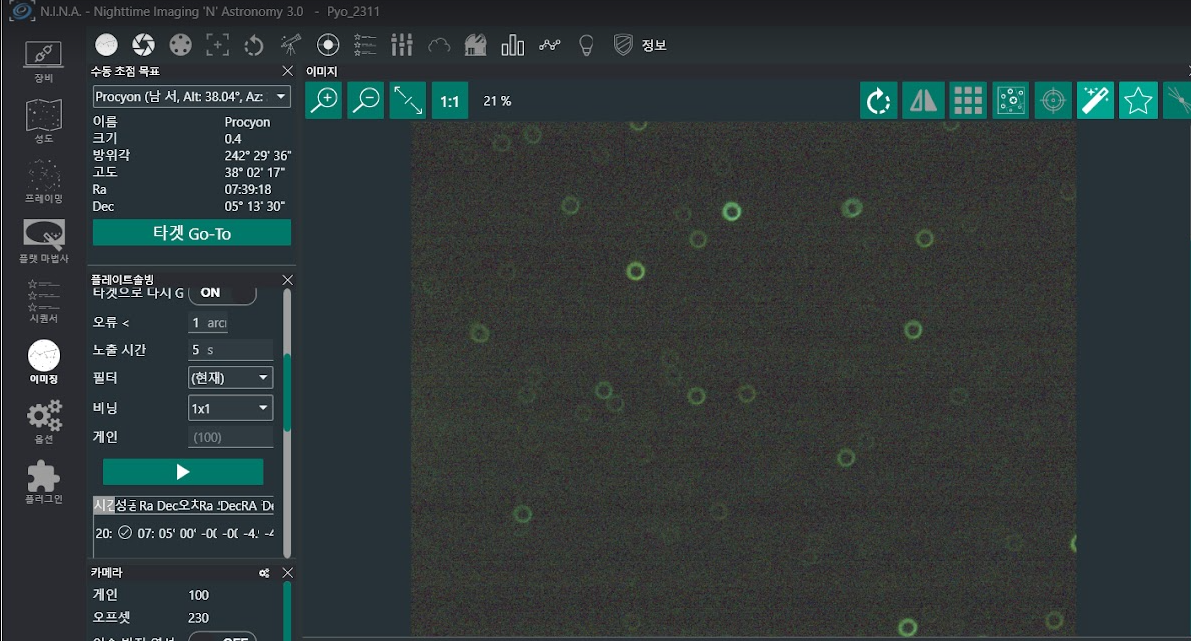
Task: Zoom in on the image
Action: click(x=324, y=100)
